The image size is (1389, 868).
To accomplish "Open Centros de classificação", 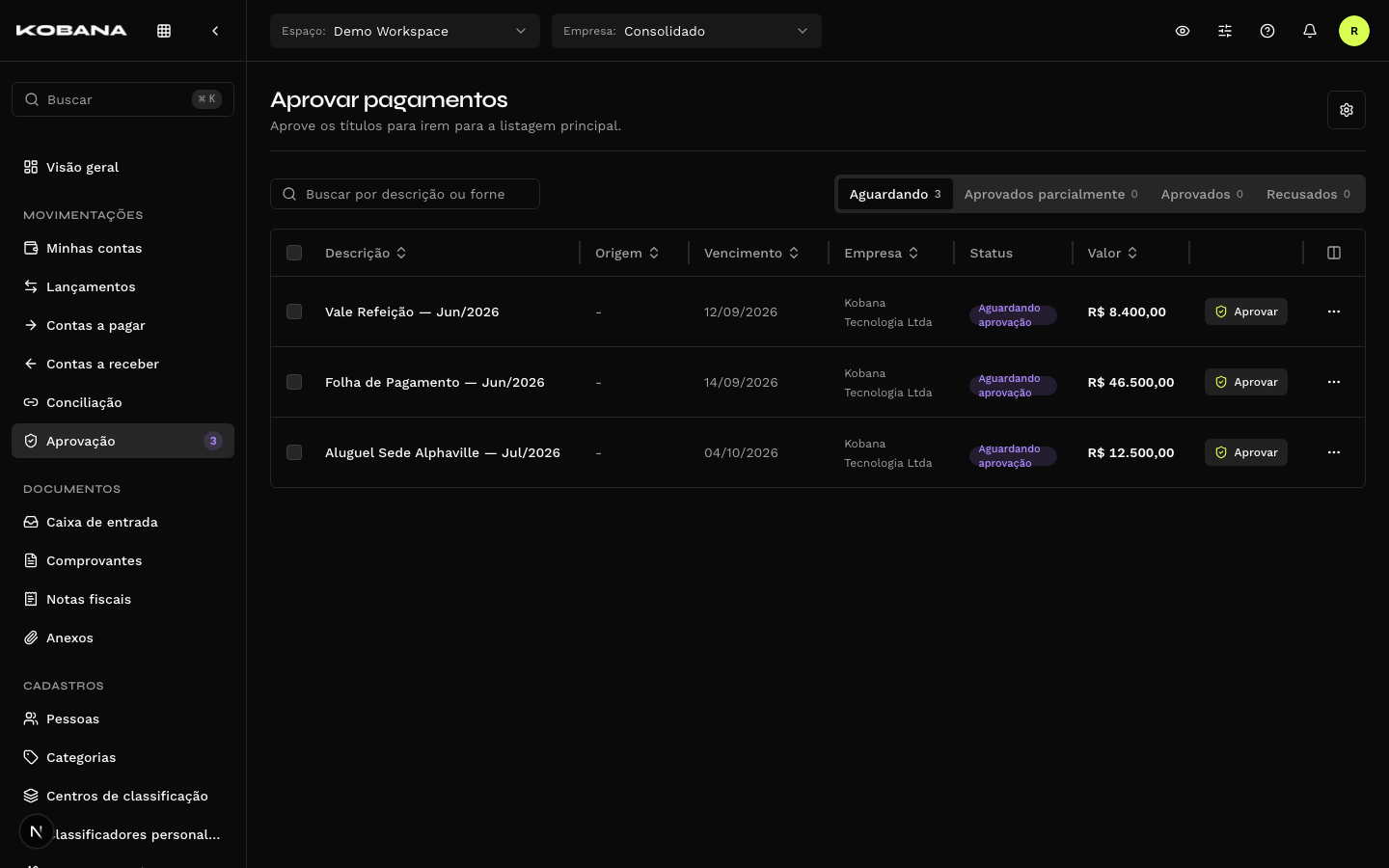I will tap(123, 796).
